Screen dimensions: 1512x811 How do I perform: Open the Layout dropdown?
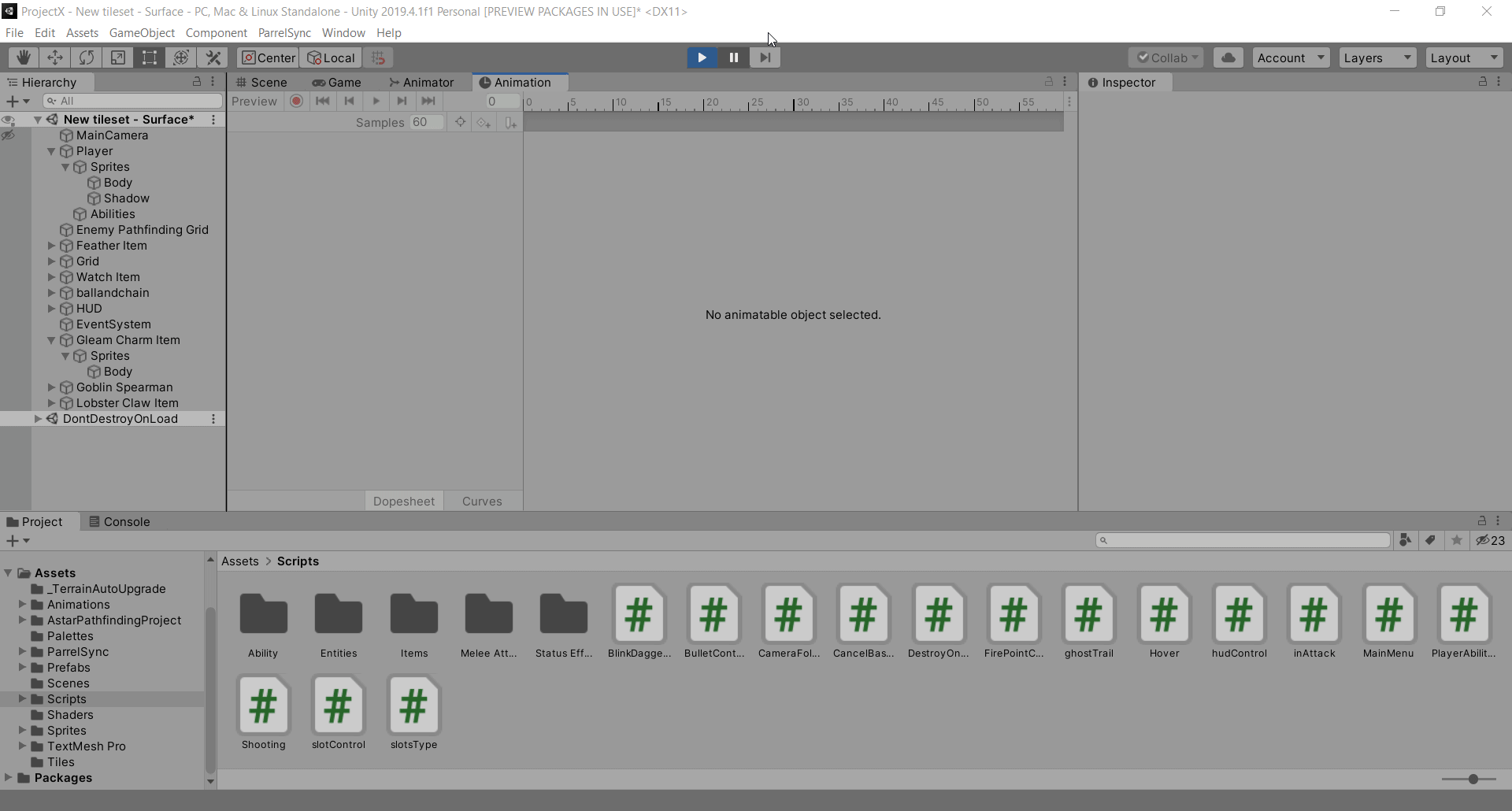point(1465,57)
